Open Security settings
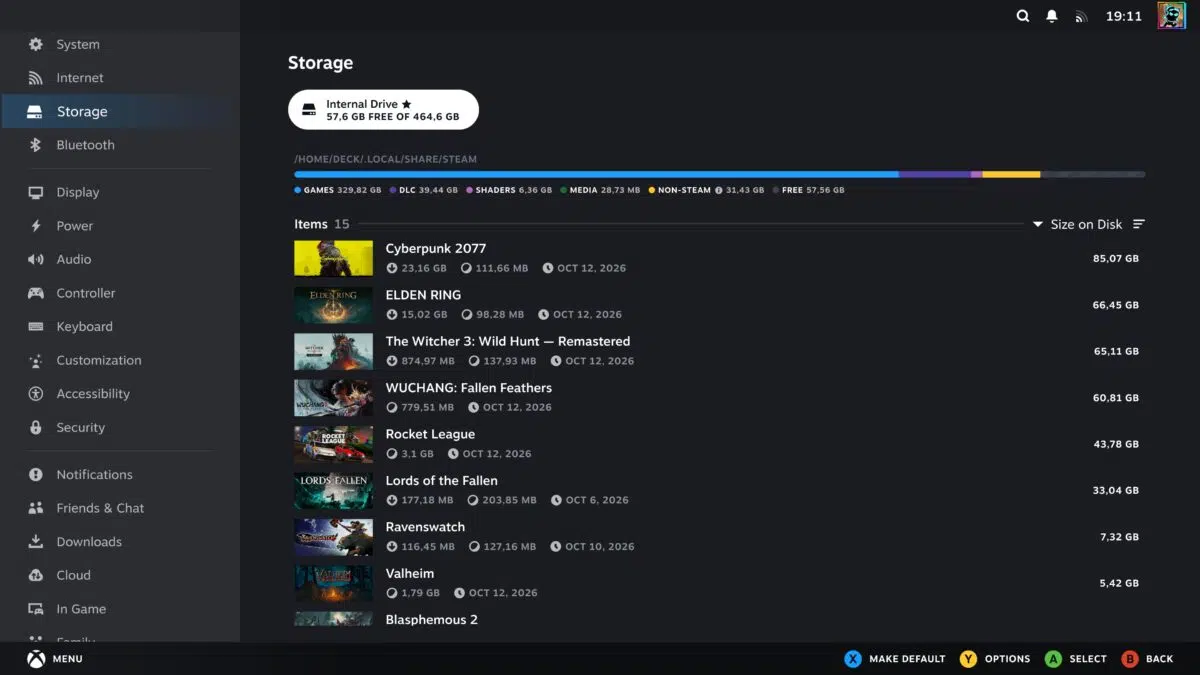Image resolution: width=1200 pixels, height=675 pixels. 120,427
